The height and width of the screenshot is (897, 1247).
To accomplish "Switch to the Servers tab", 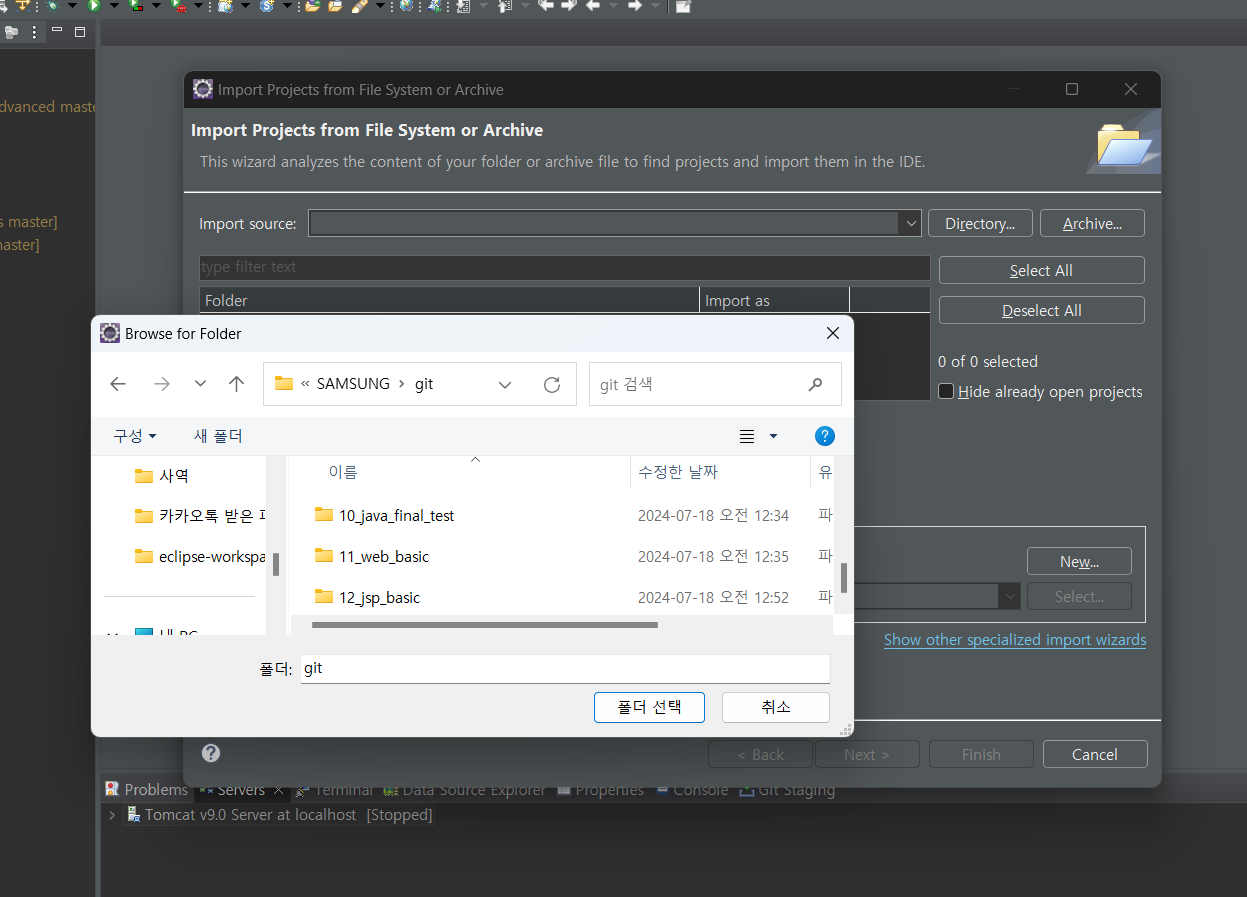I will click(x=241, y=790).
